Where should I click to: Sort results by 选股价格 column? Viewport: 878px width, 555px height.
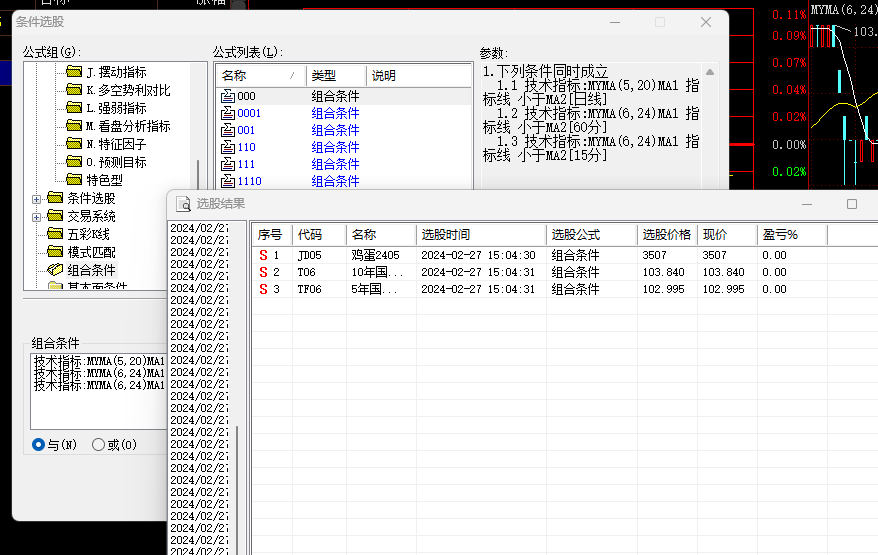pos(667,235)
